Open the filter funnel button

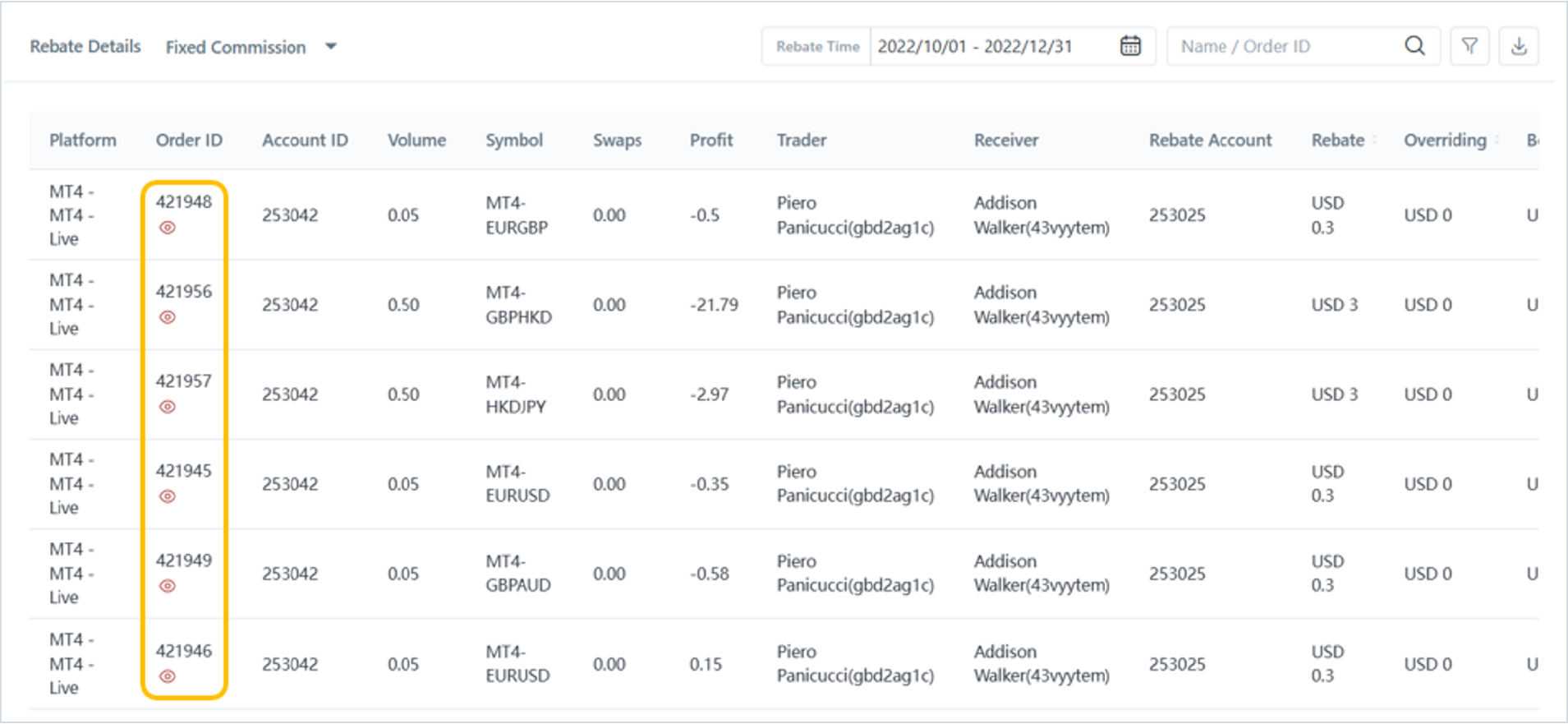point(1469,46)
